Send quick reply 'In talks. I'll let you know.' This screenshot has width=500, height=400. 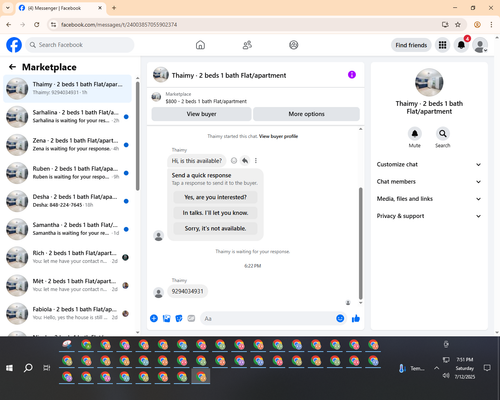pos(215,213)
